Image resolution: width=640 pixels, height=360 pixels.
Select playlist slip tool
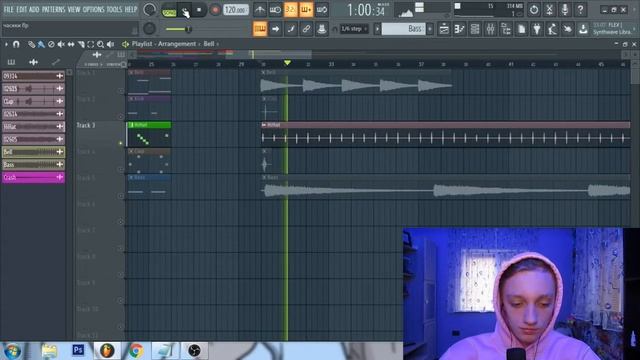[71, 44]
